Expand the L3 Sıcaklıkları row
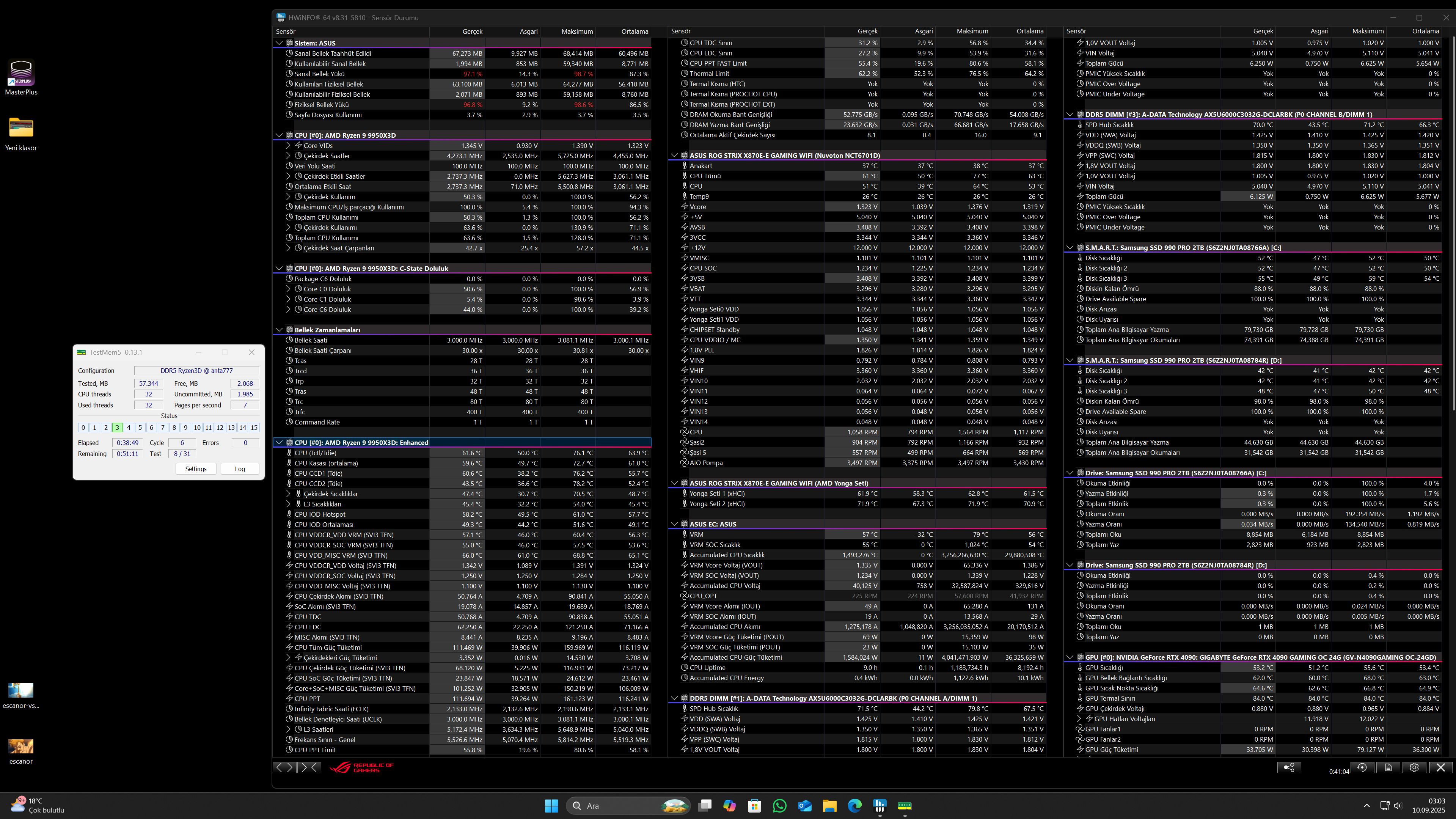1456x819 pixels. point(288,504)
